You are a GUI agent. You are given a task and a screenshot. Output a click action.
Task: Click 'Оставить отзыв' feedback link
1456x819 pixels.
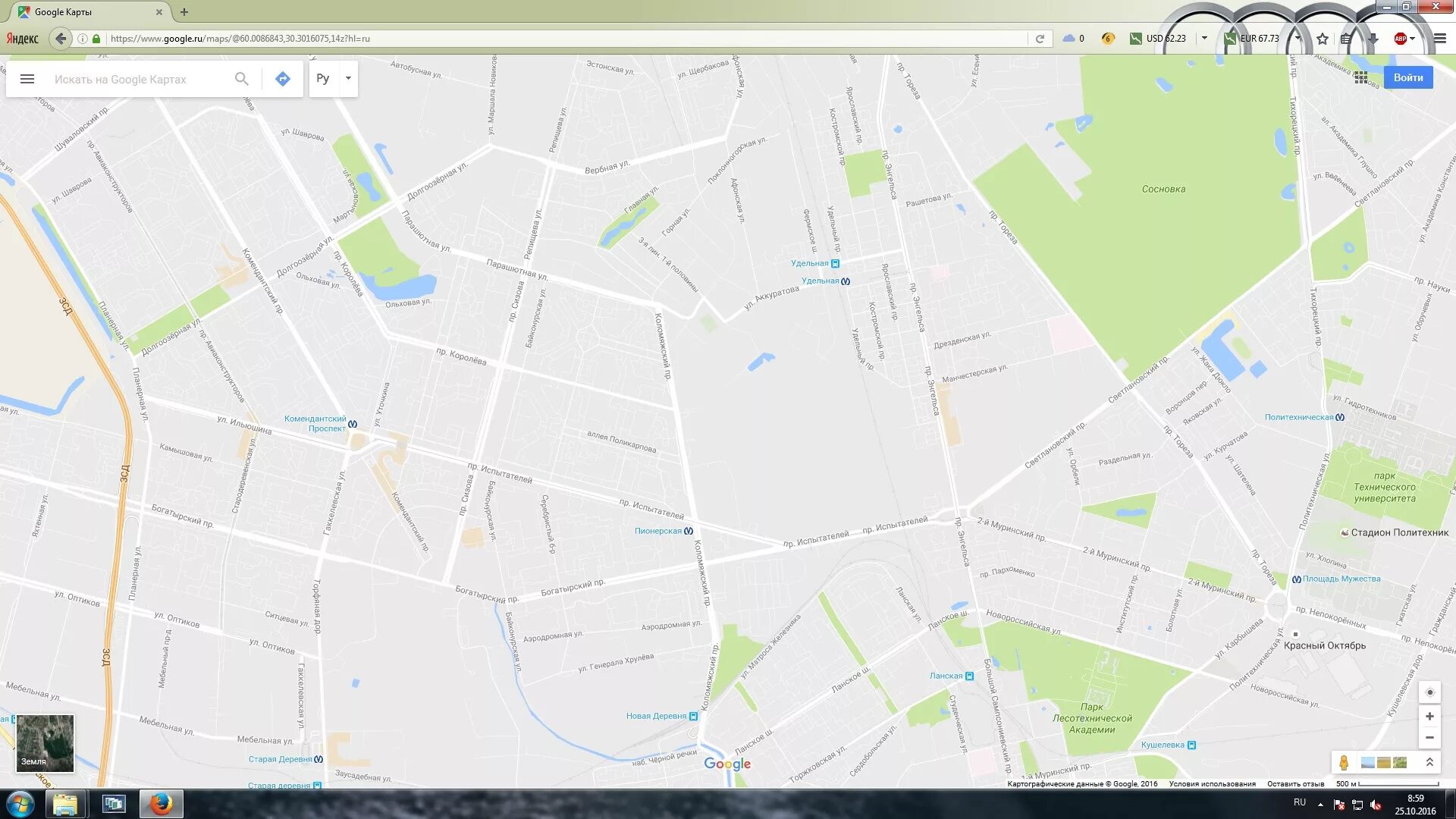[1295, 784]
